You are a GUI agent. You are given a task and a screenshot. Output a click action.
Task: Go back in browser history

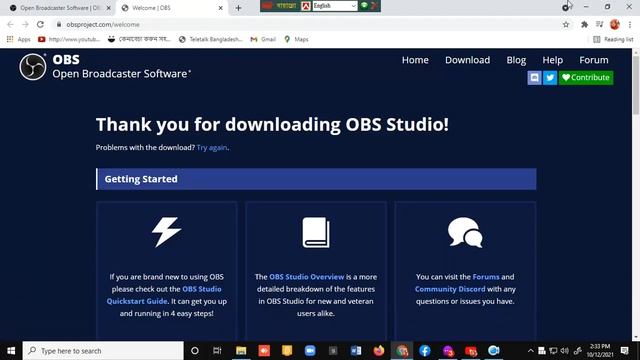tap(11, 24)
